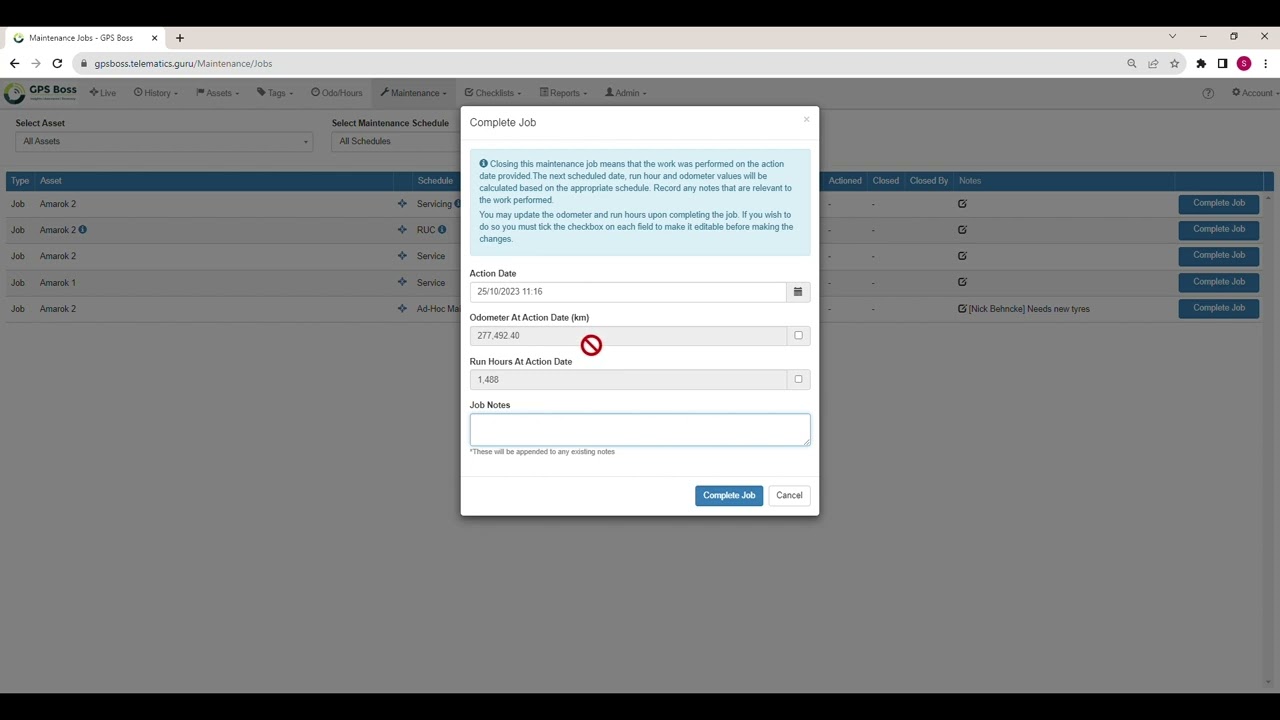1280x720 pixels.
Task: Open browser three-dot menu
Action: tap(1265, 64)
